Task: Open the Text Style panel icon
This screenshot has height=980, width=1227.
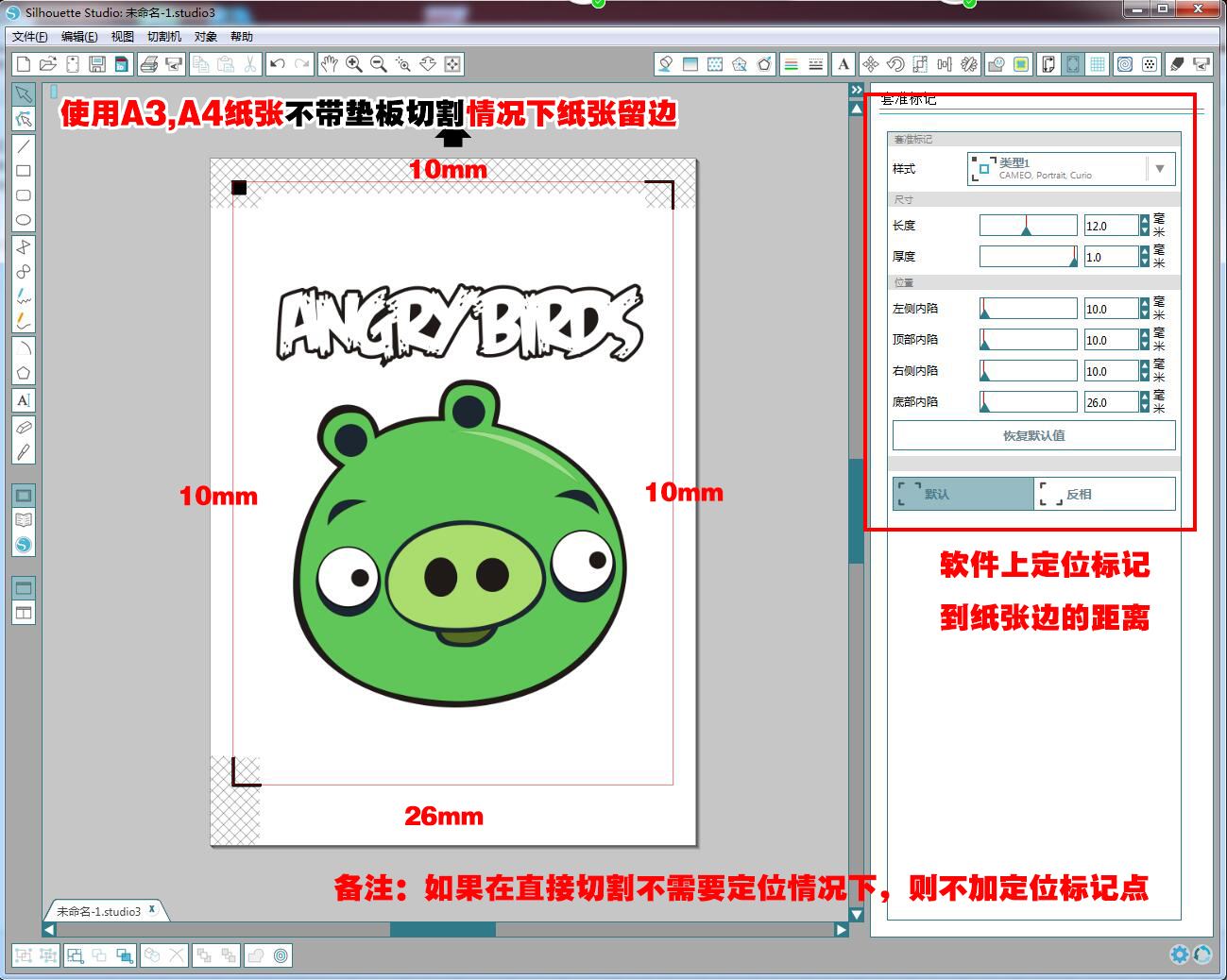Action: pos(844,64)
